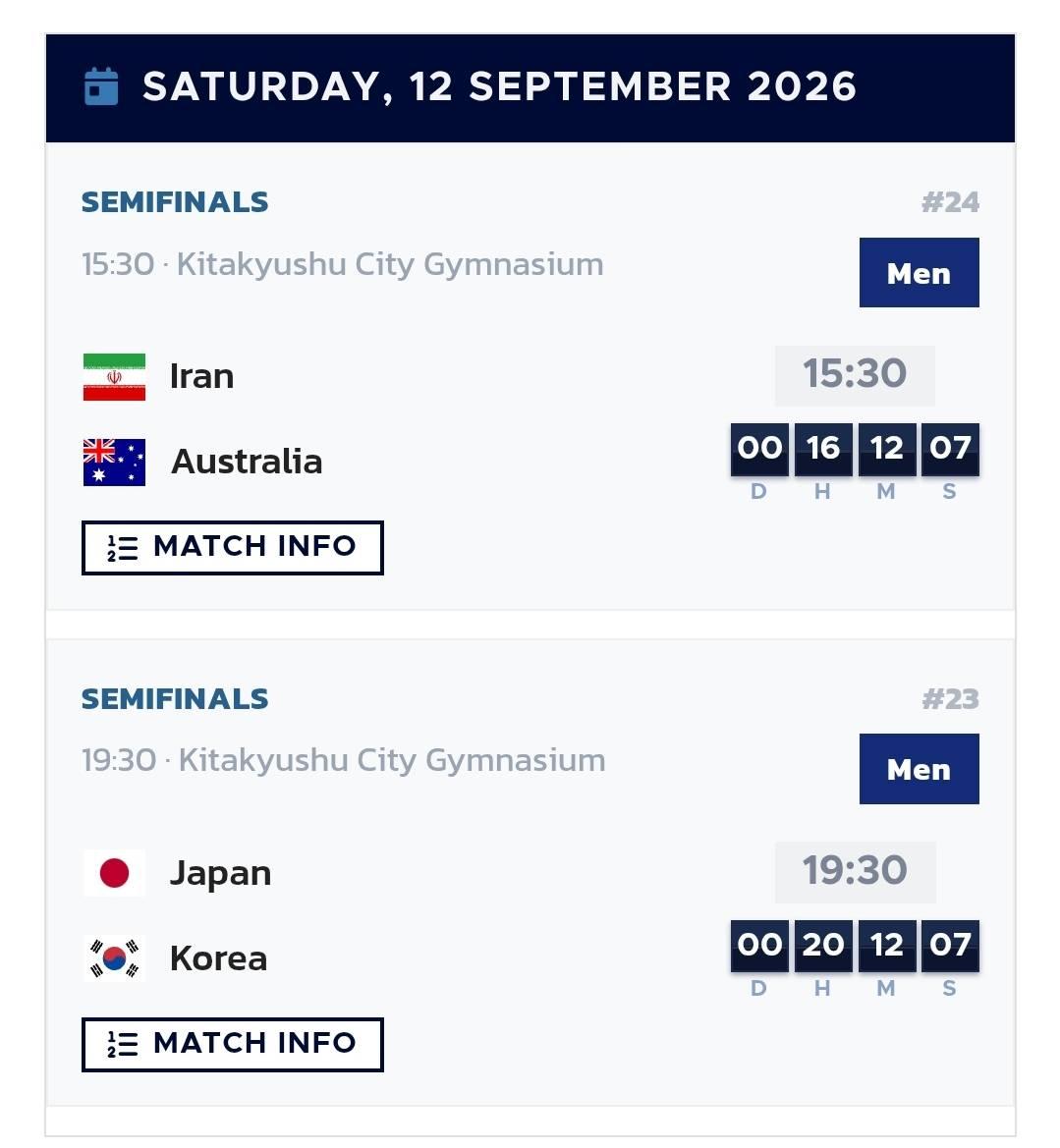
Task: Click the Korea flag icon
Action: 114,957
